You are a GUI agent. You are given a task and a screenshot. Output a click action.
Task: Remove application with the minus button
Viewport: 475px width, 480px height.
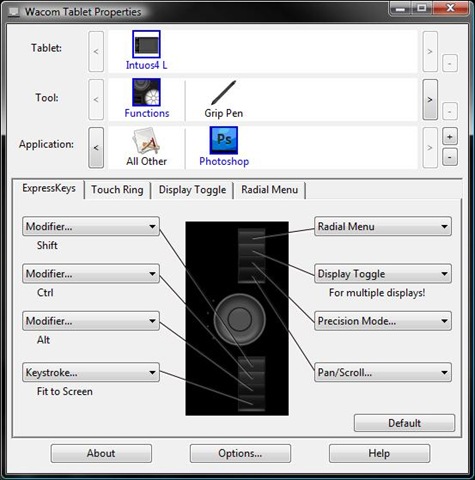pyautogui.click(x=450, y=157)
